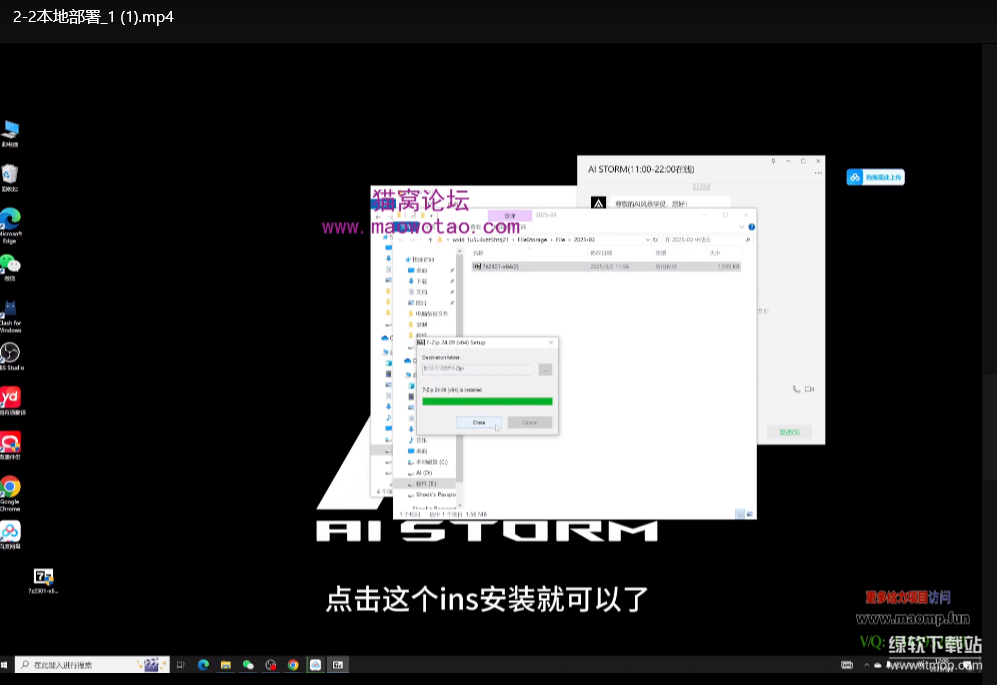Open Task View on the taskbar

pos(181,665)
